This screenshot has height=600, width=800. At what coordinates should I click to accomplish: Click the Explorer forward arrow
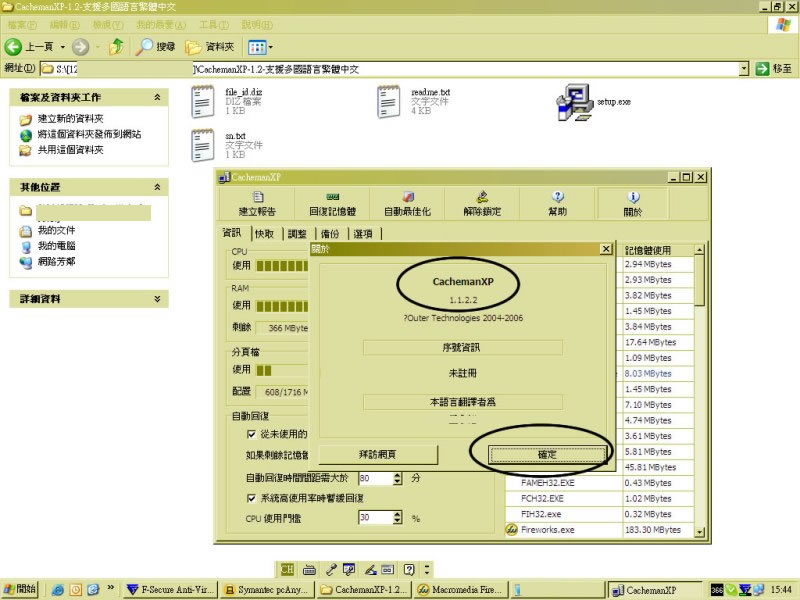(80, 47)
